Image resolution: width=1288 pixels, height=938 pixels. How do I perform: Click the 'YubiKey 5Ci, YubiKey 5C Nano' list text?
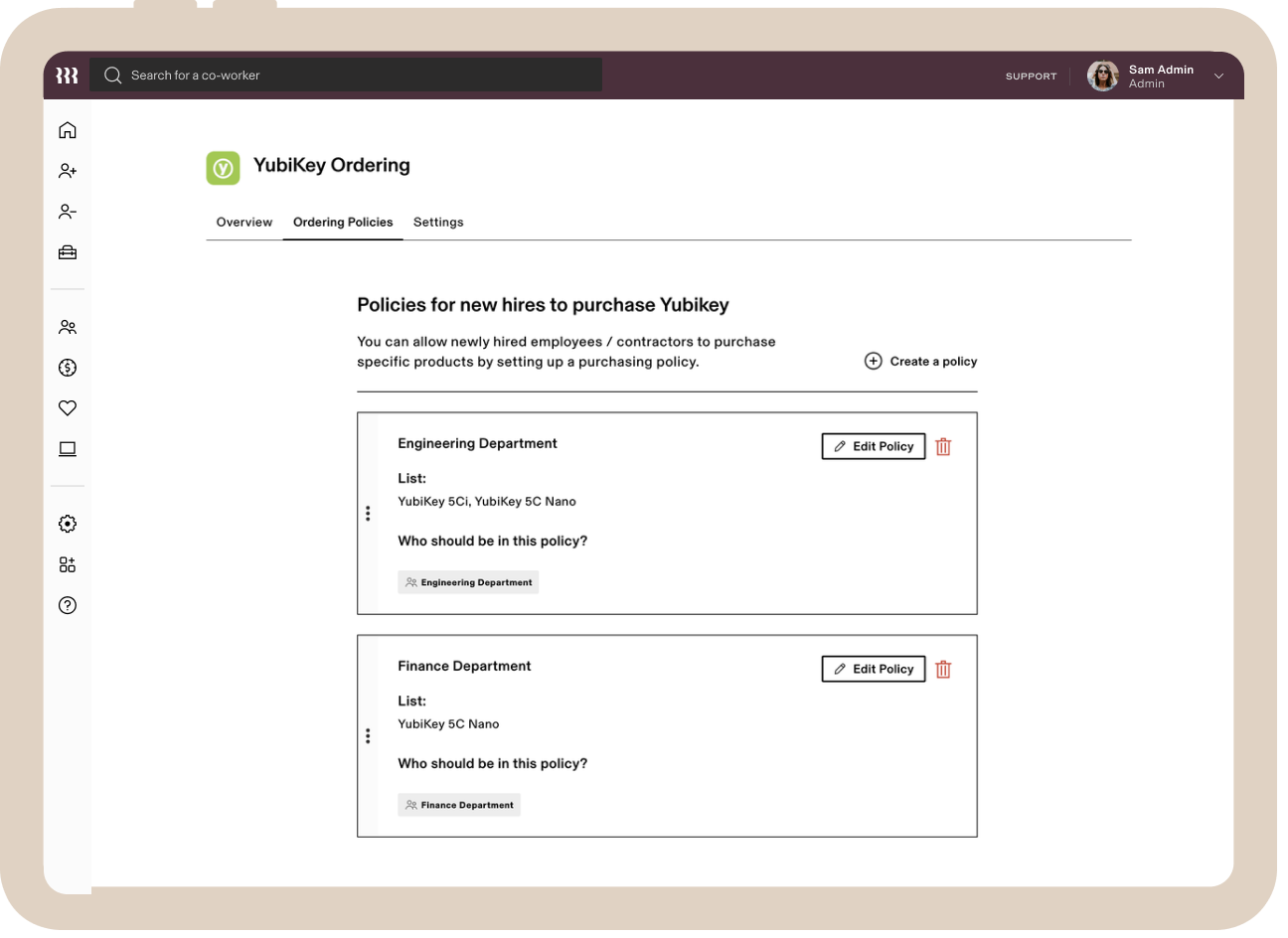pos(487,502)
